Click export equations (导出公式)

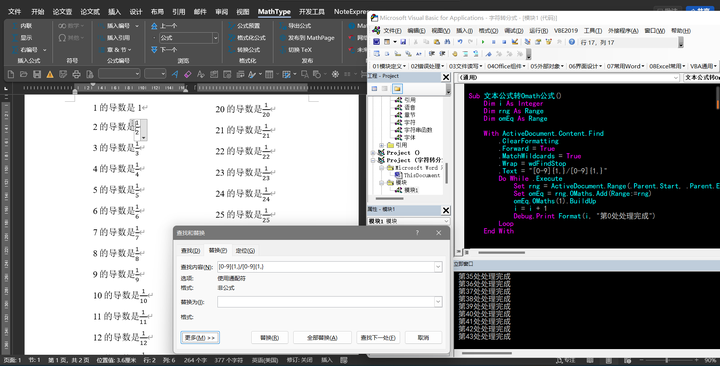(295, 26)
